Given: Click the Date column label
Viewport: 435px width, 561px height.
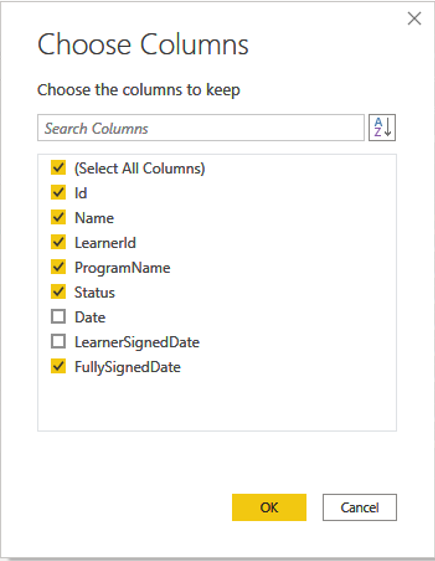Looking at the screenshot, I should pyautogui.click(x=90, y=317).
